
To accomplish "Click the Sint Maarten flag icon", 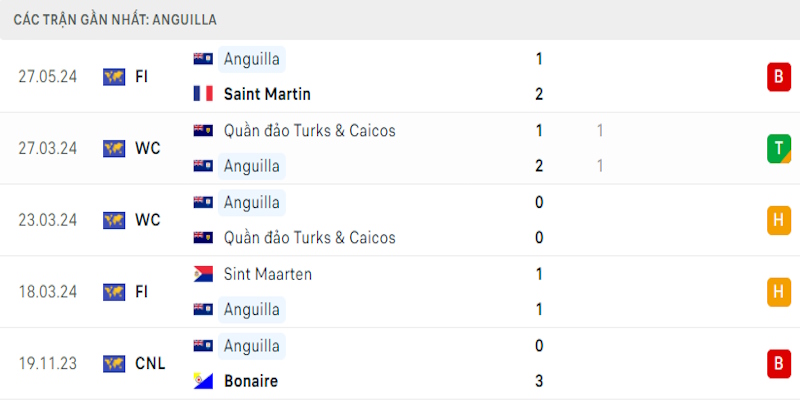I will [203, 274].
